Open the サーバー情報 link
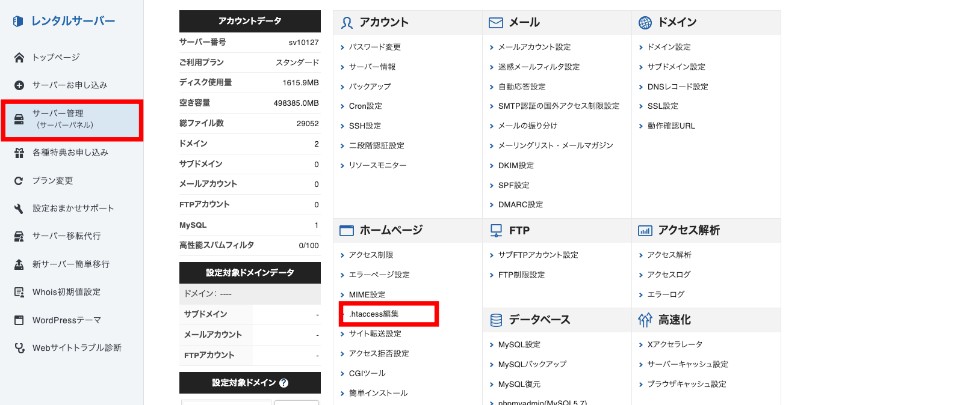The width and height of the screenshot is (960, 405). point(372,67)
